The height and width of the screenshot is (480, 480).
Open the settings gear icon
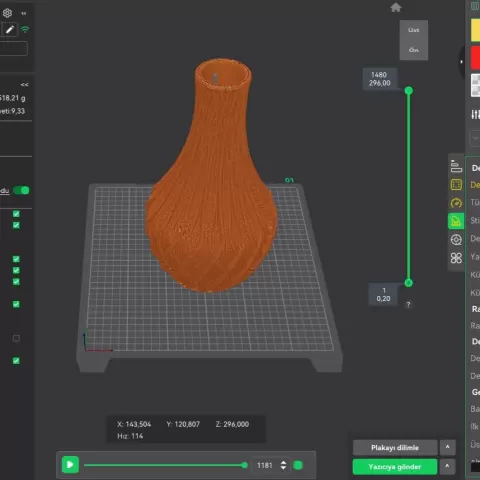tap(7, 13)
